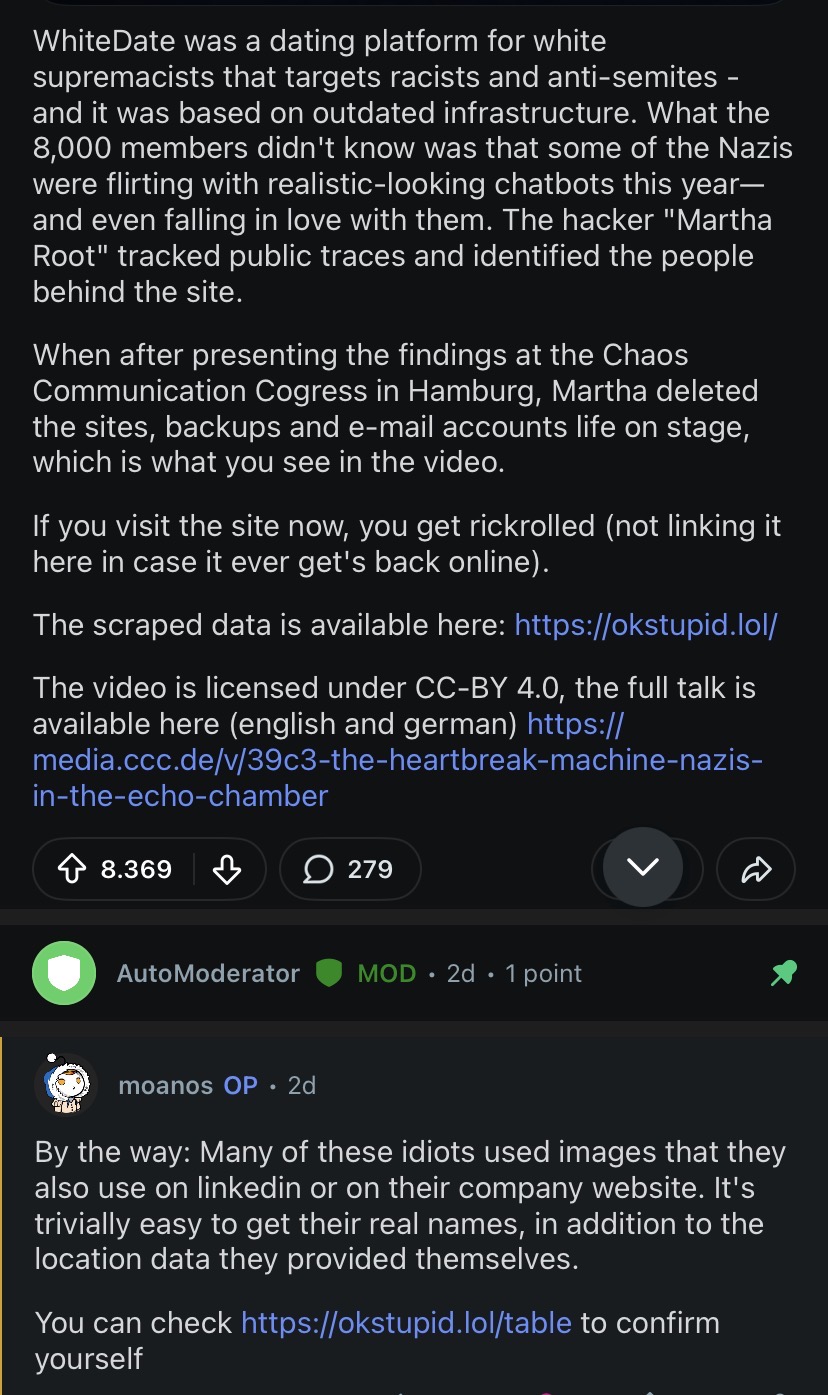The width and height of the screenshot is (828, 1395).
Task: Click the green MOD shield badge
Action: 329,973
